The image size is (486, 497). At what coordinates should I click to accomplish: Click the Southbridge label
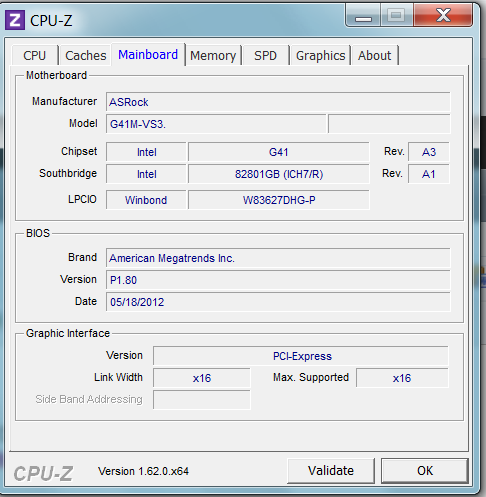68,173
